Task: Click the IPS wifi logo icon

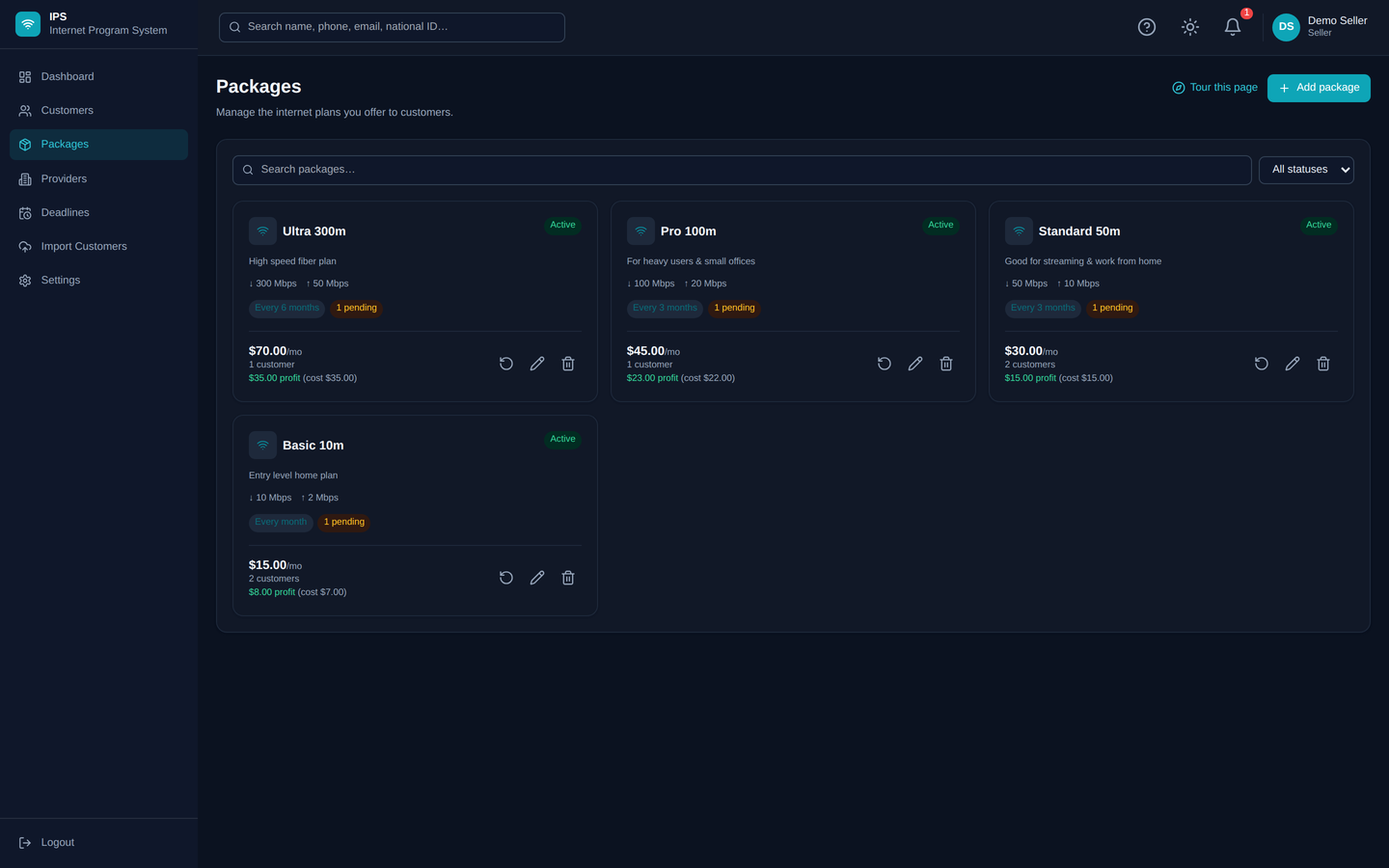Action: pyautogui.click(x=28, y=24)
